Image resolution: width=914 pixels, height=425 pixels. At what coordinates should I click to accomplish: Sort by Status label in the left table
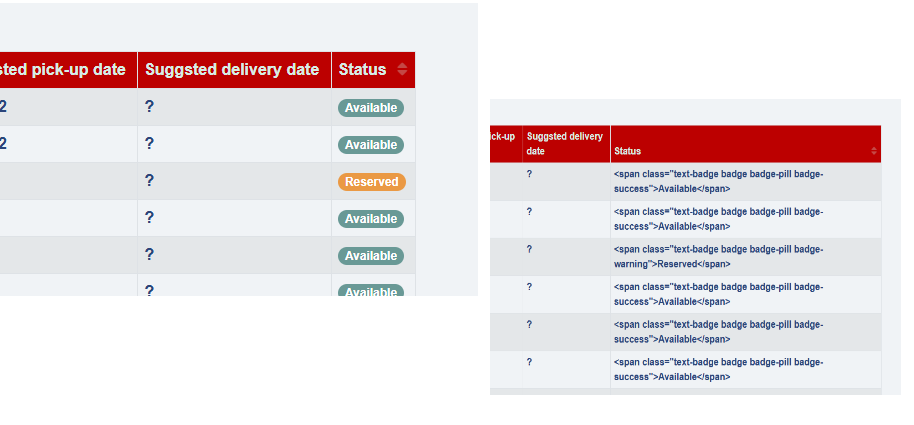point(362,70)
